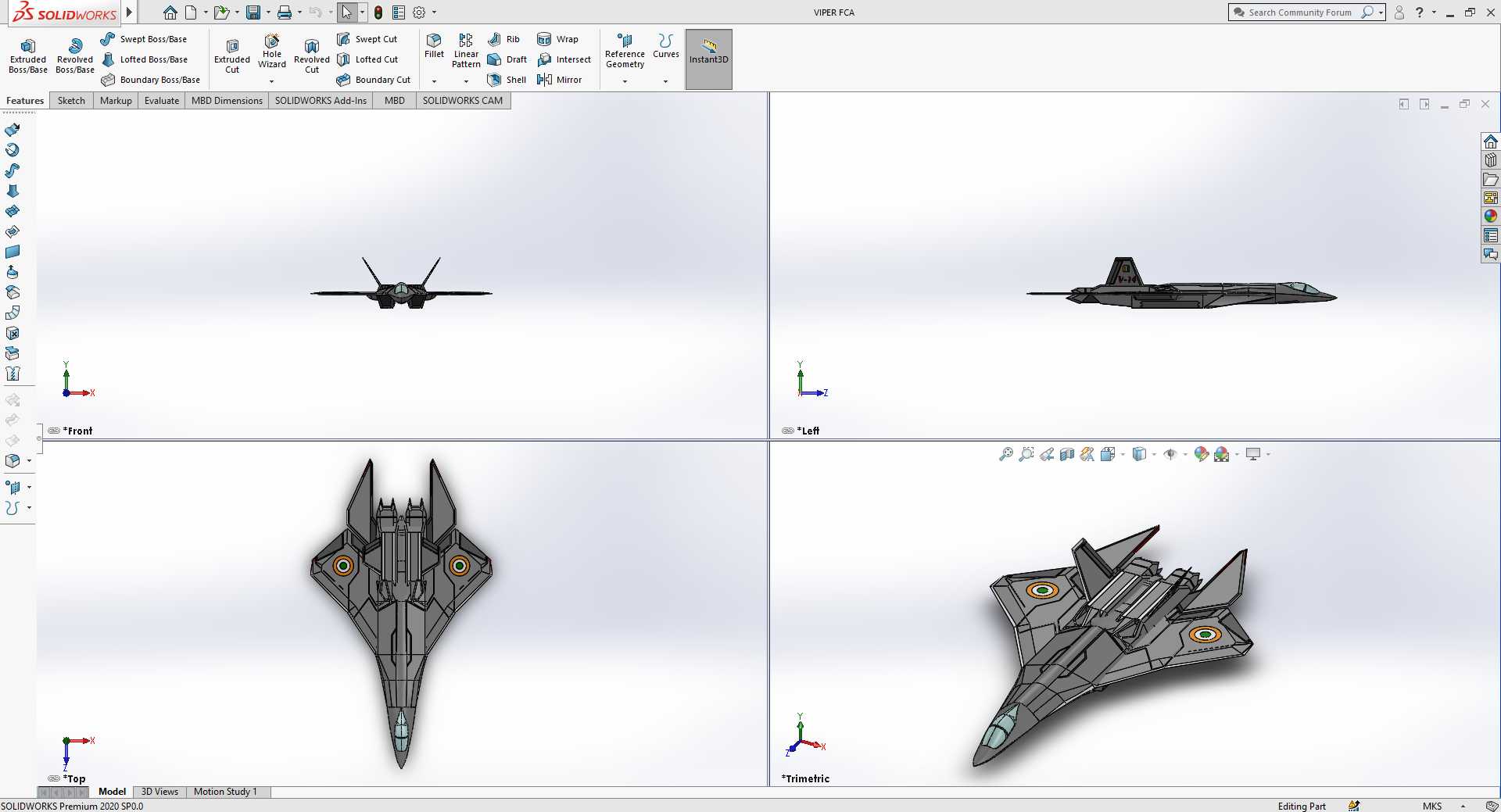Open the Edit Appearance color wheel icon
The height and width of the screenshot is (812, 1501).
pos(1202,454)
